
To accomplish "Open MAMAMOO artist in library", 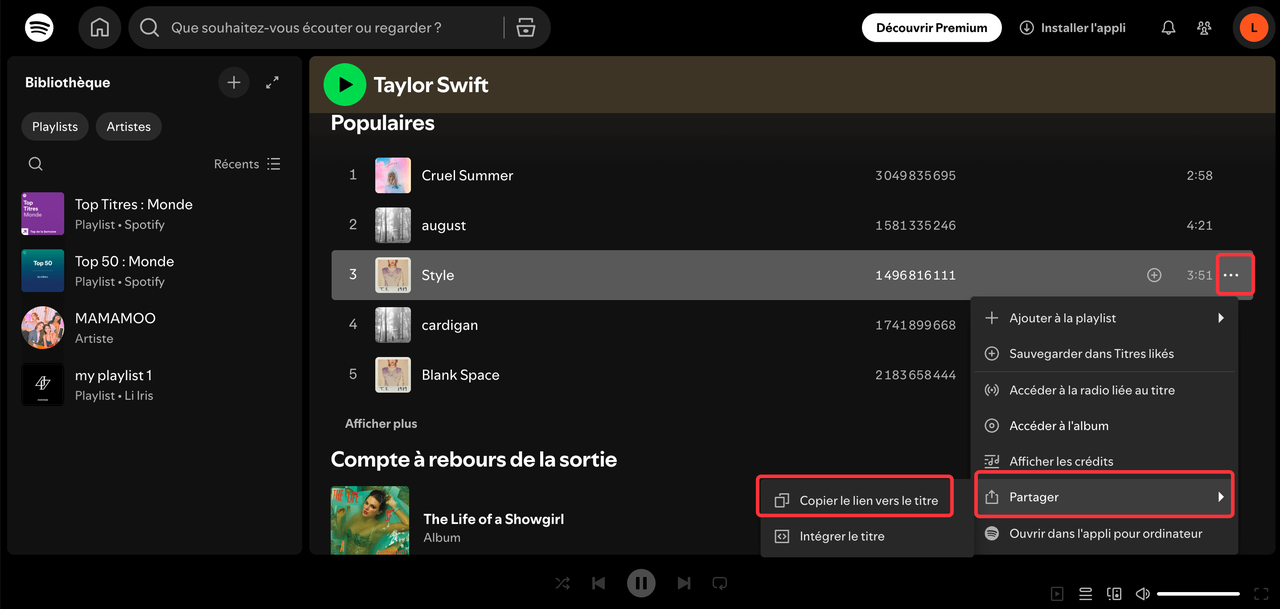I will pyautogui.click(x=153, y=328).
